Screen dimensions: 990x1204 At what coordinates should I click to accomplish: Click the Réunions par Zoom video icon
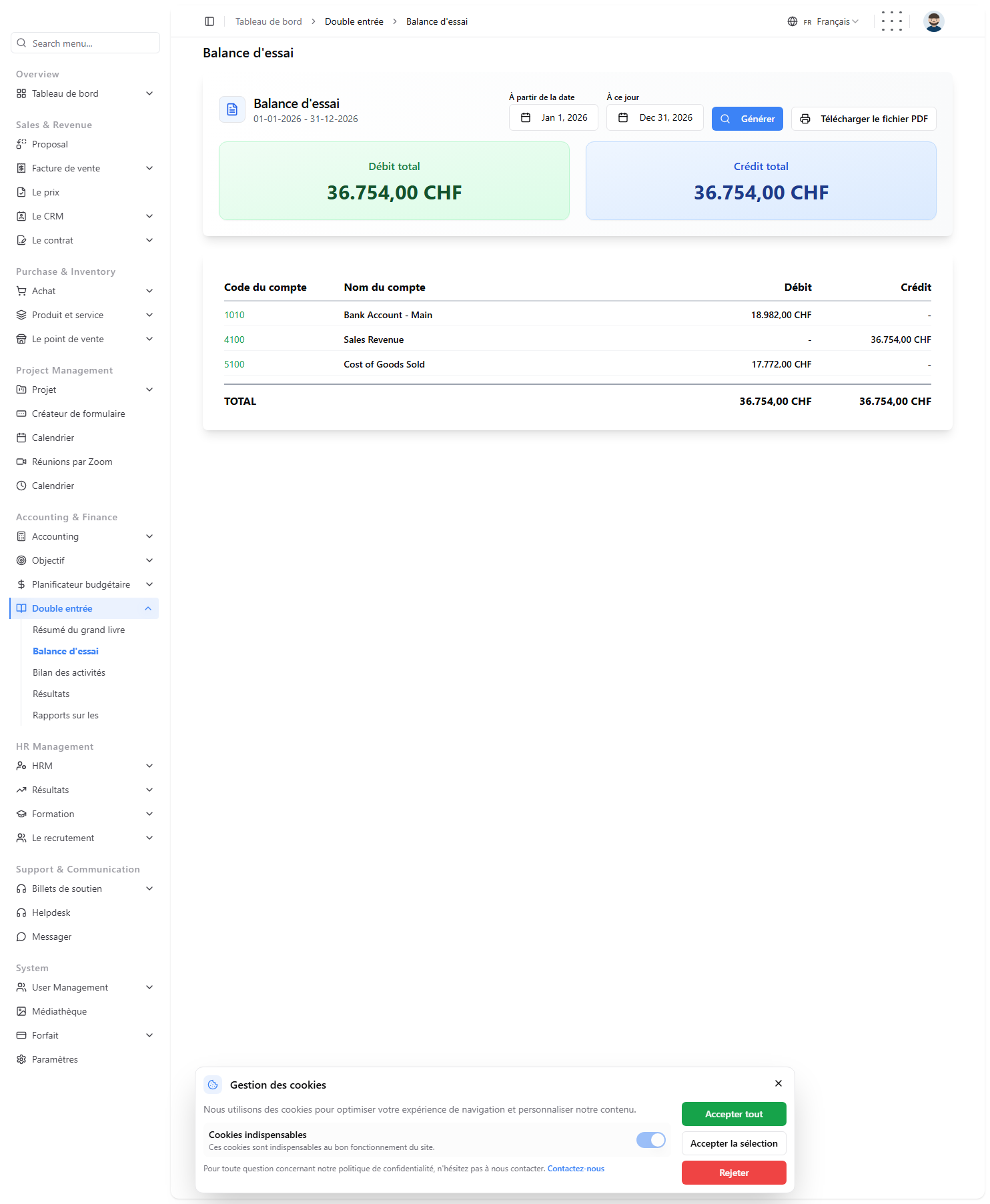21,462
